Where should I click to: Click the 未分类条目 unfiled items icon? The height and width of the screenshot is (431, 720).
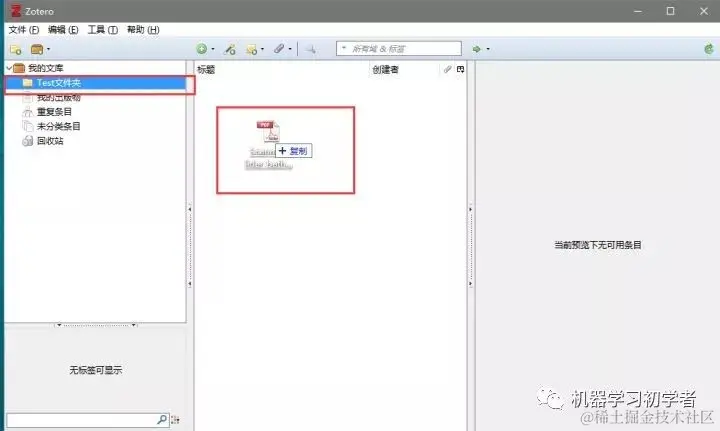[28, 126]
